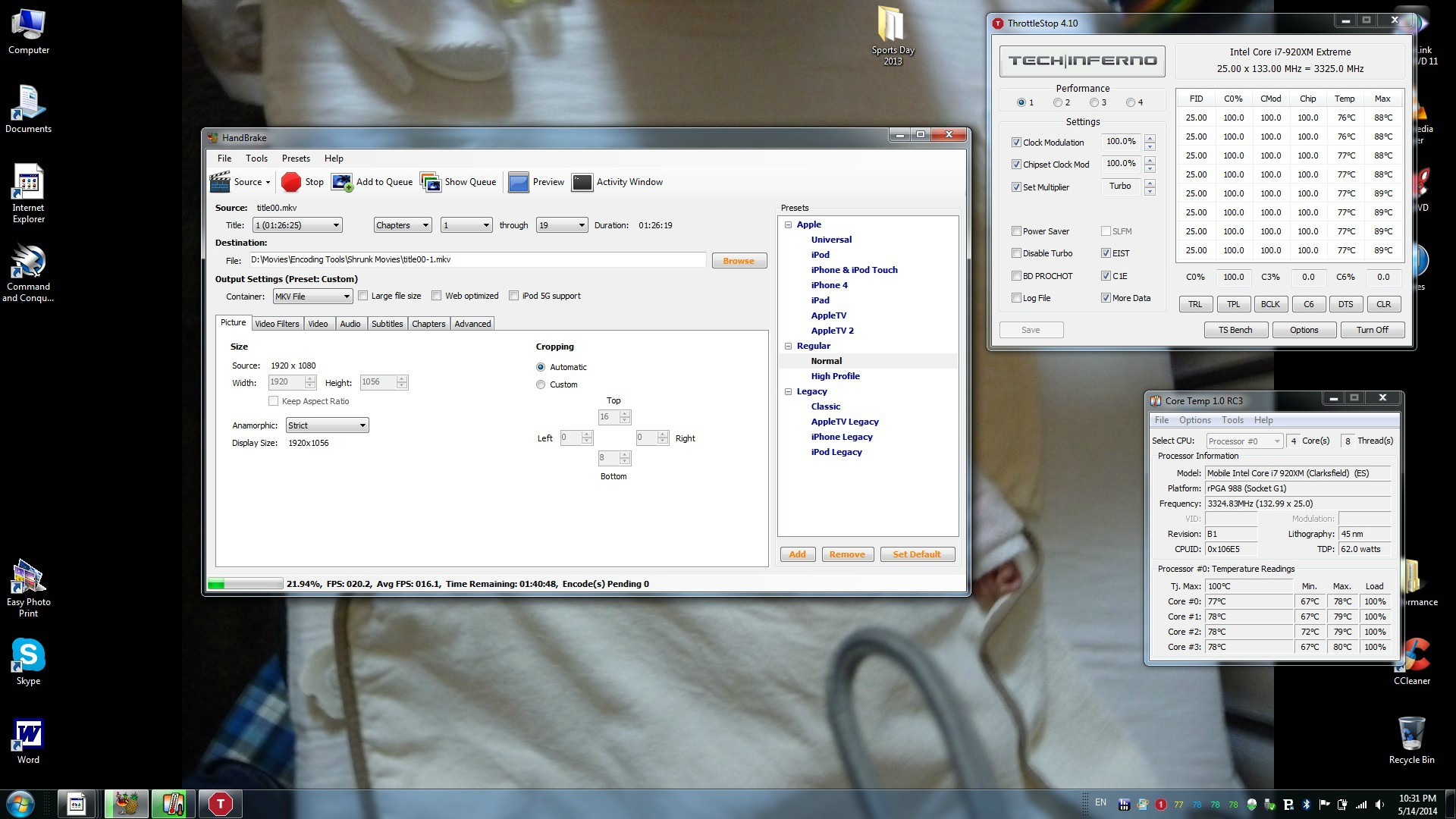Click the HandBrake pineapple taskbar icon
1456x819 pixels.
(126, 804)
